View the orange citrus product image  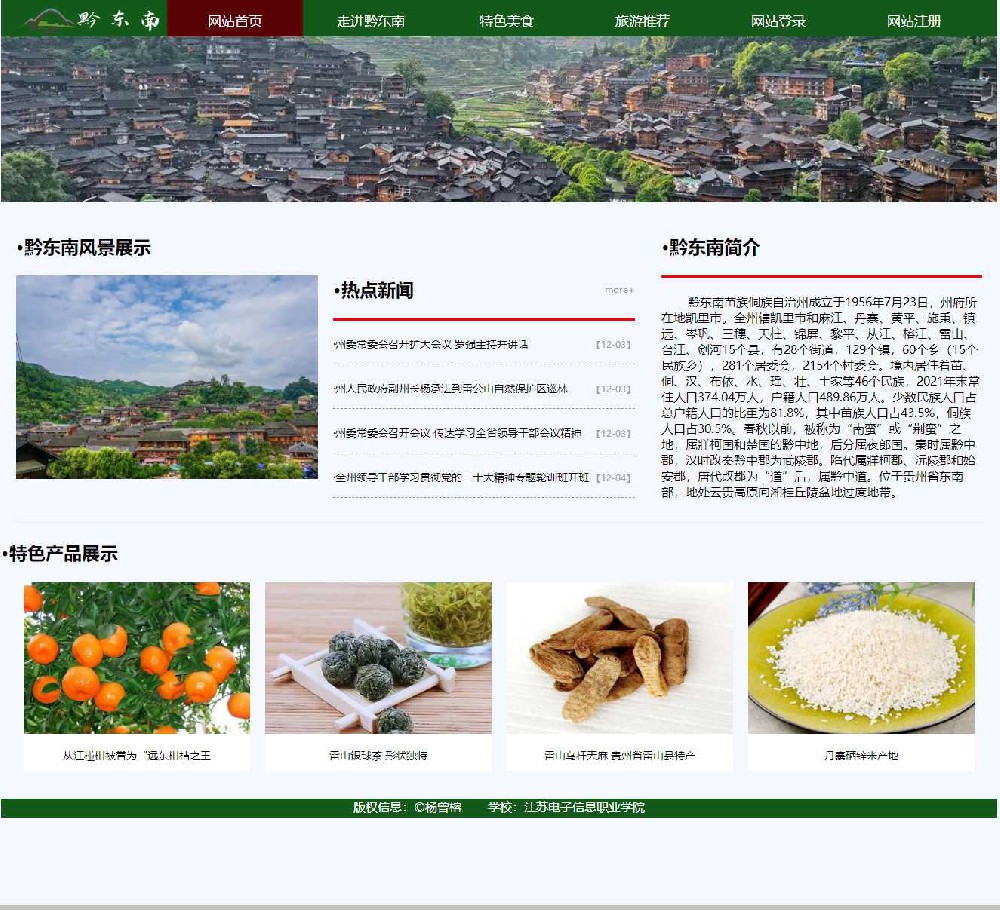(137, 658)
